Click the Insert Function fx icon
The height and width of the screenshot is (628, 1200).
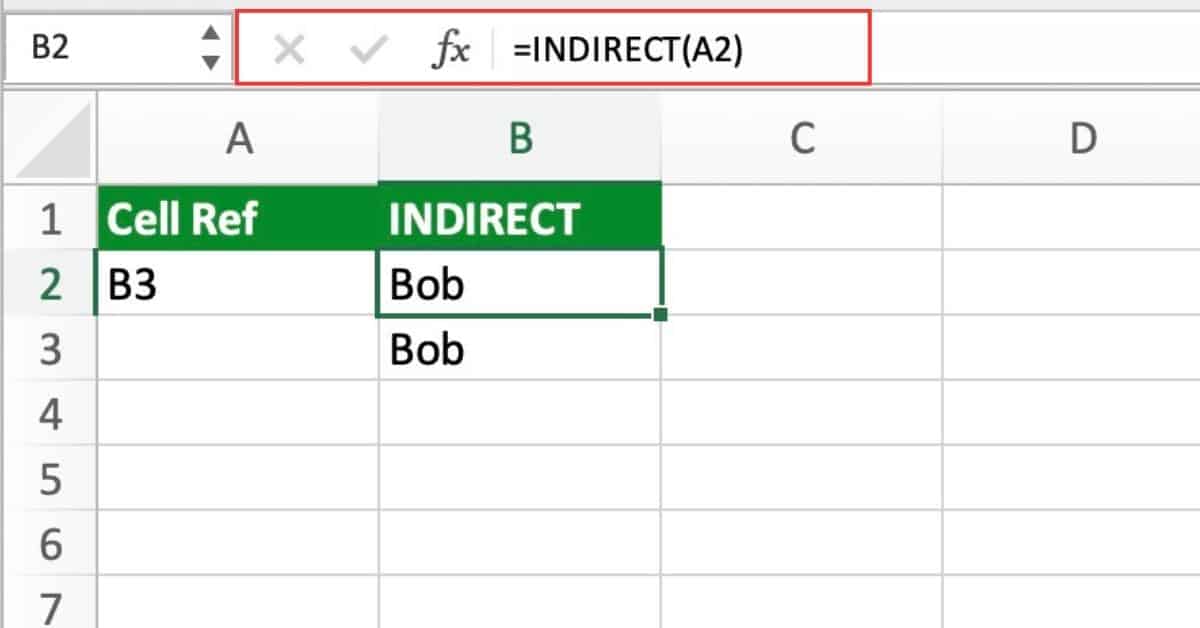click(453, 50)
